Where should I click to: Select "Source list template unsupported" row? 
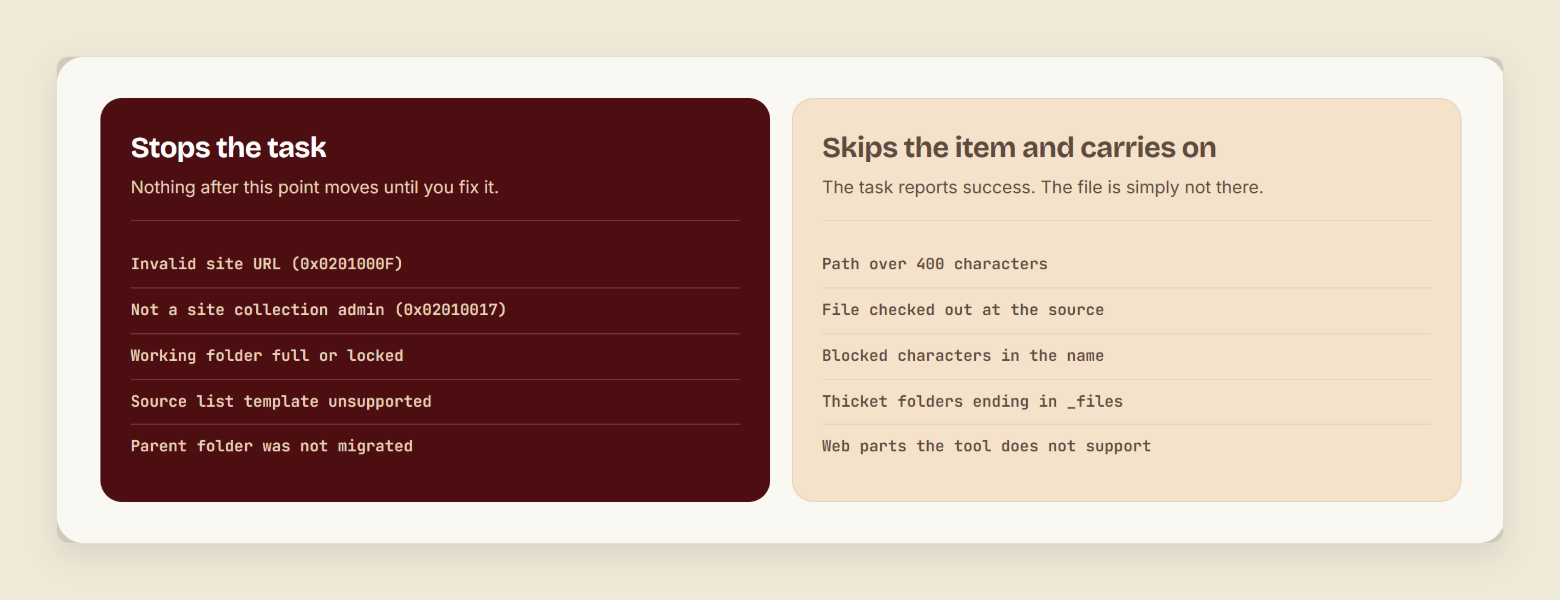point(435,402)
